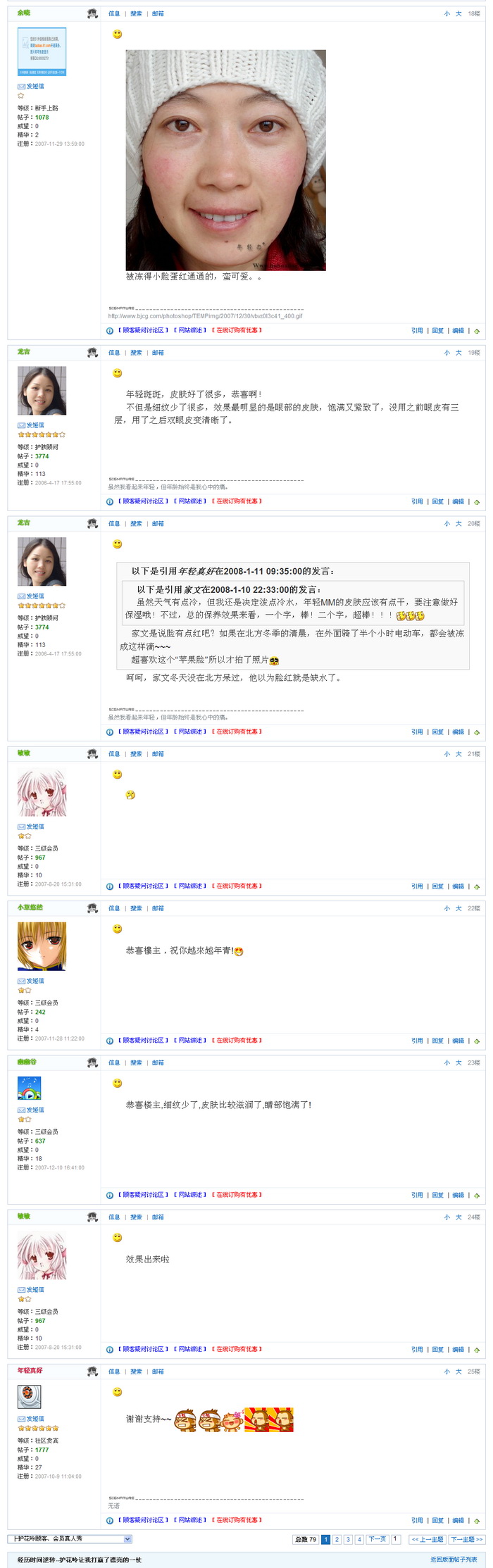Click 下一页 next page button
Screen dimensions: 493x1568
click(377, 1539)
